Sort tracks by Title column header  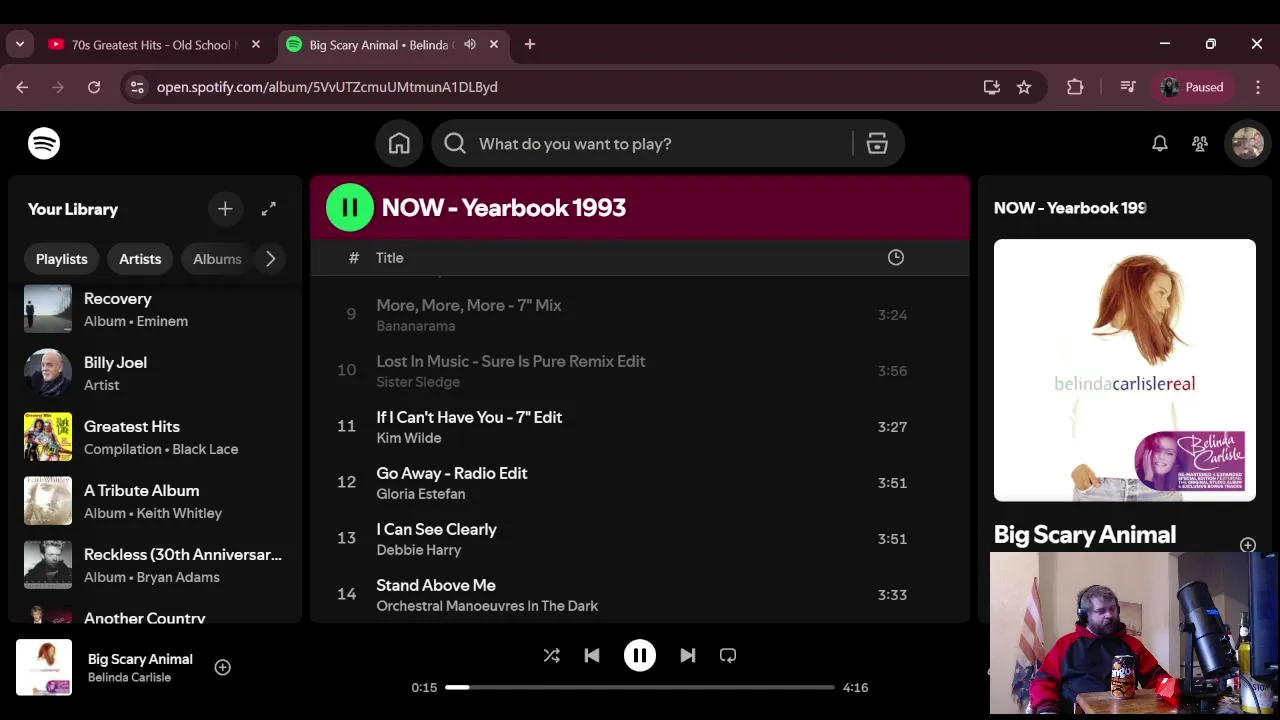(390, 258)
